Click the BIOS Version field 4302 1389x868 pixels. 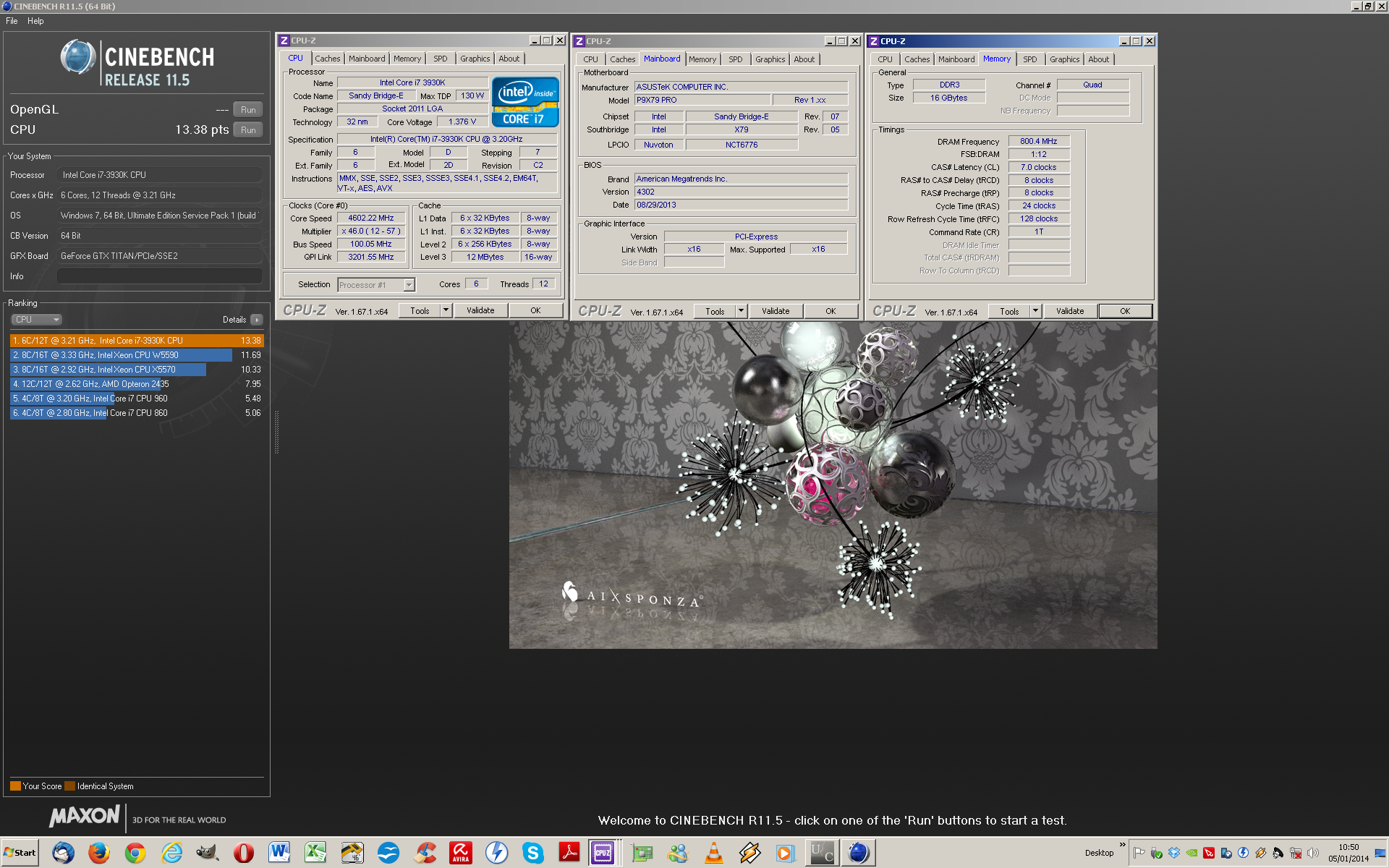pyautogui.click(x=741, y=192)
